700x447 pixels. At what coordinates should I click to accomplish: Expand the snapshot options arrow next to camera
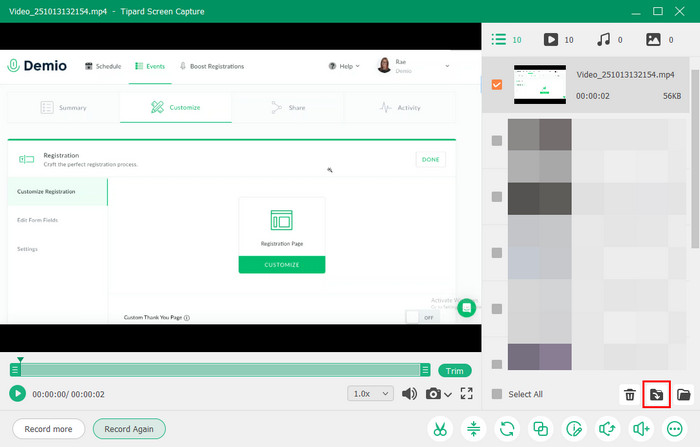point(448,395)
